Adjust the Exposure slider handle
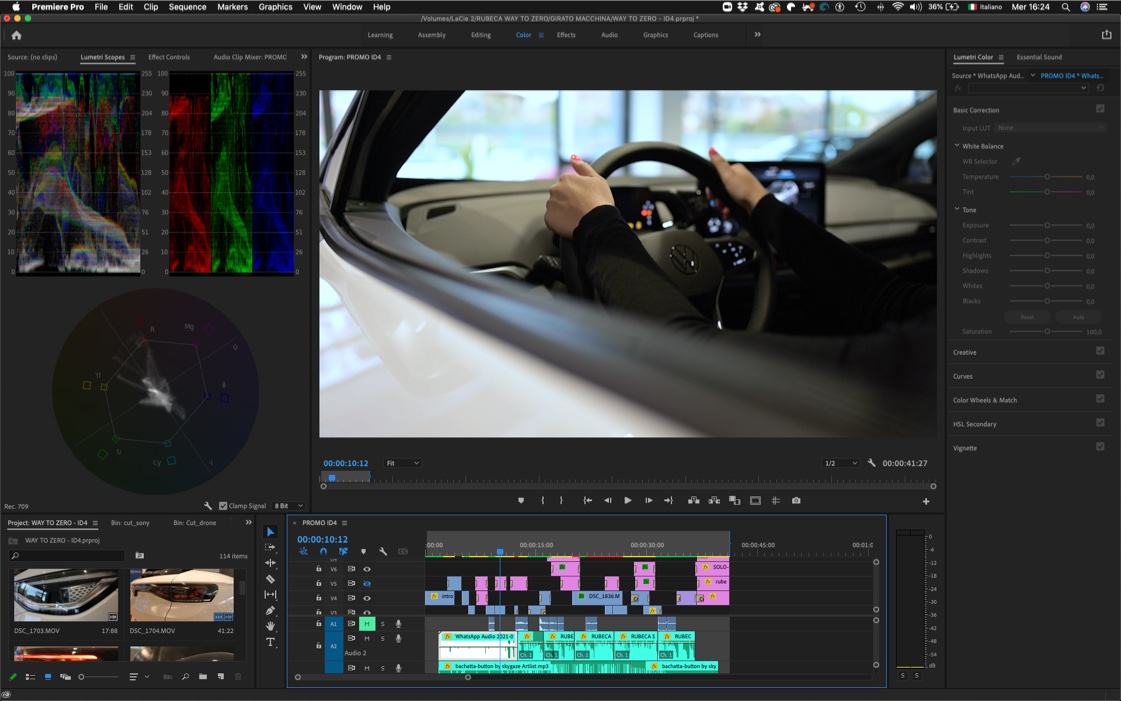 point(1047,225)
